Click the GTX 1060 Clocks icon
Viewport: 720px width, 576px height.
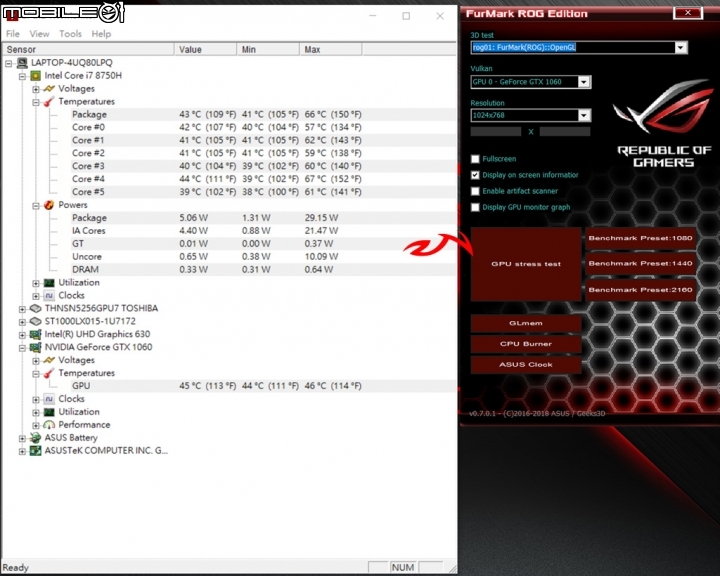pos(49,399)
